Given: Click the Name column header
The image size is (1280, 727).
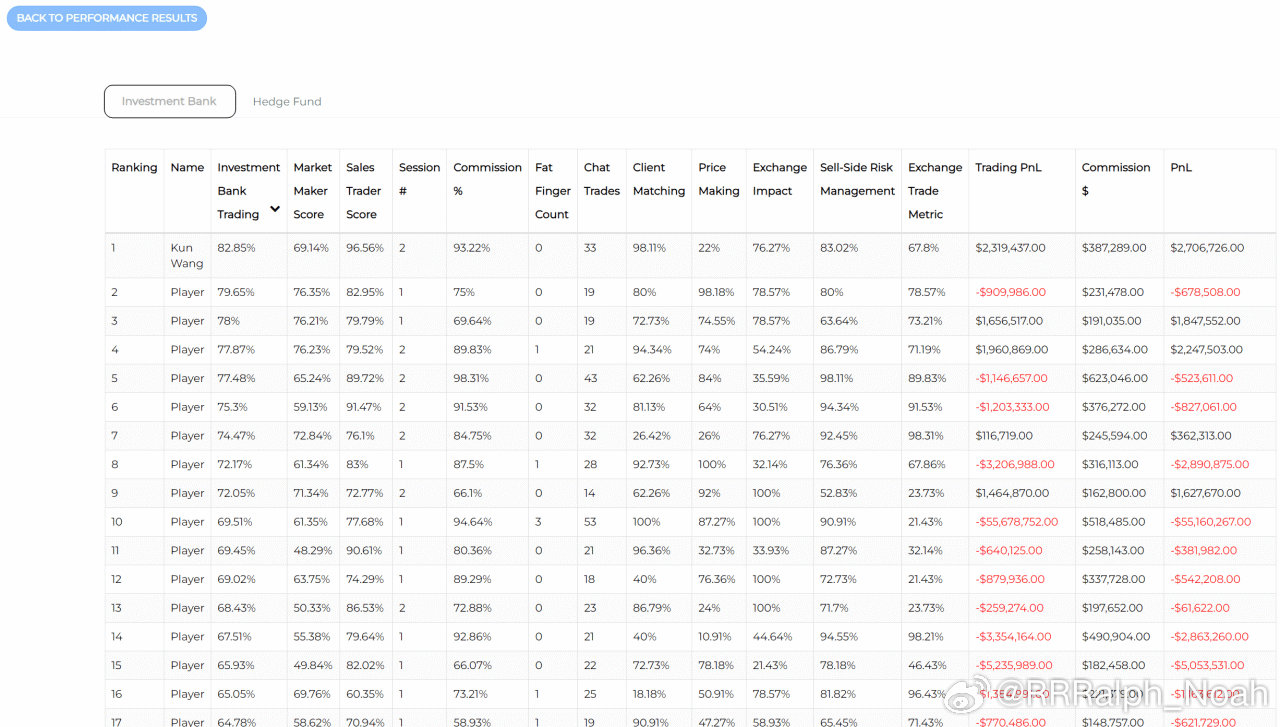Looking at the screenshot, I should pyautogui.click(x=187, y=168).
